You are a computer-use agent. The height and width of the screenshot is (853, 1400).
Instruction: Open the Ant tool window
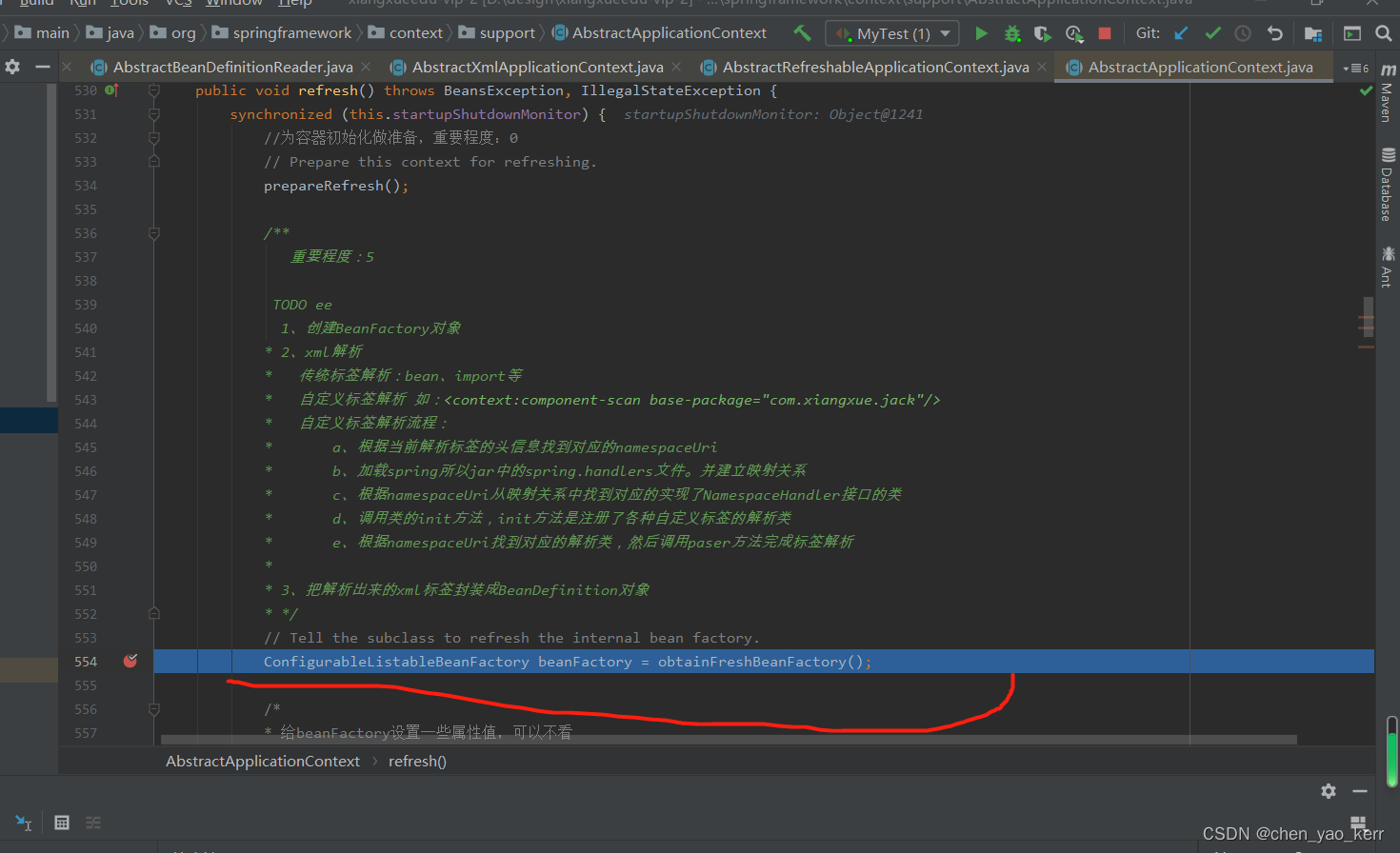pyautogui.click(x=1388, y=267)
